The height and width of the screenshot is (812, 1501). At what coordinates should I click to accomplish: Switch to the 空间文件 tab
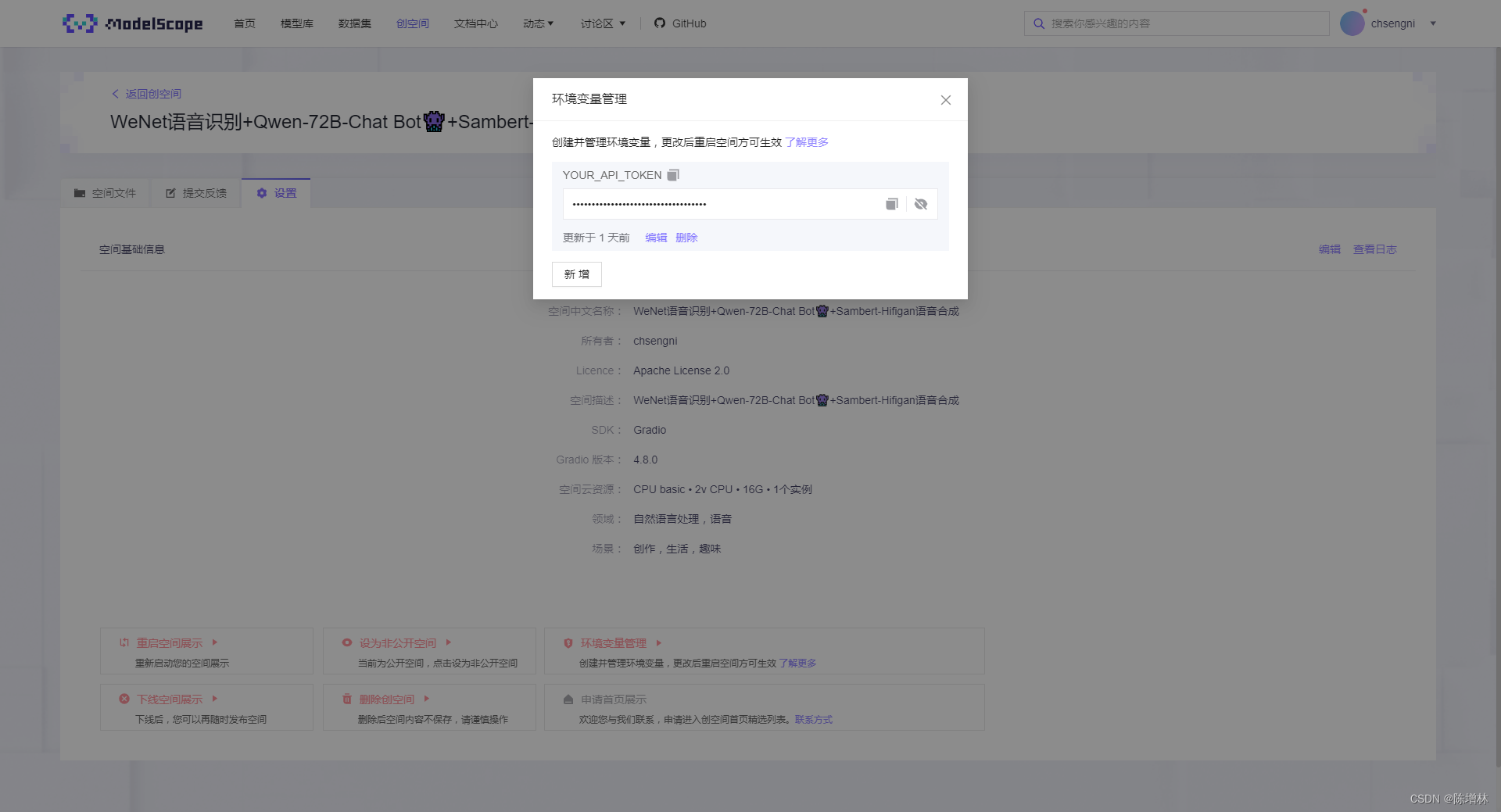105,193
